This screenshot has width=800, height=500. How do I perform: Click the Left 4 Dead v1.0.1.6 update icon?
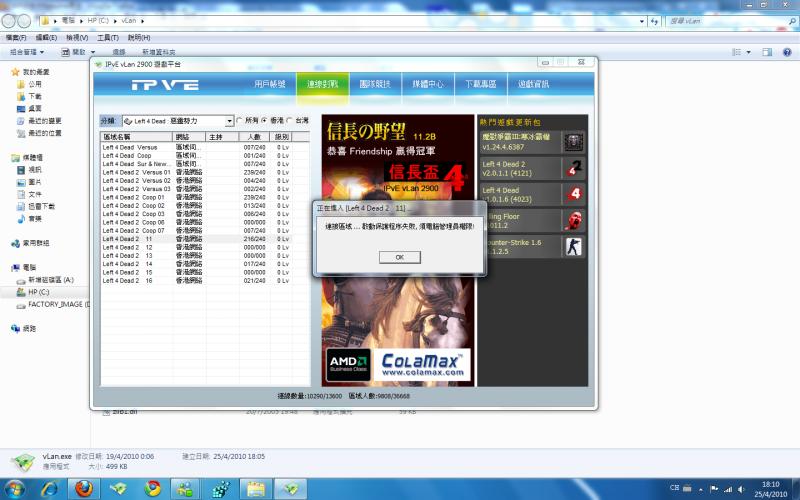[573, 194]
